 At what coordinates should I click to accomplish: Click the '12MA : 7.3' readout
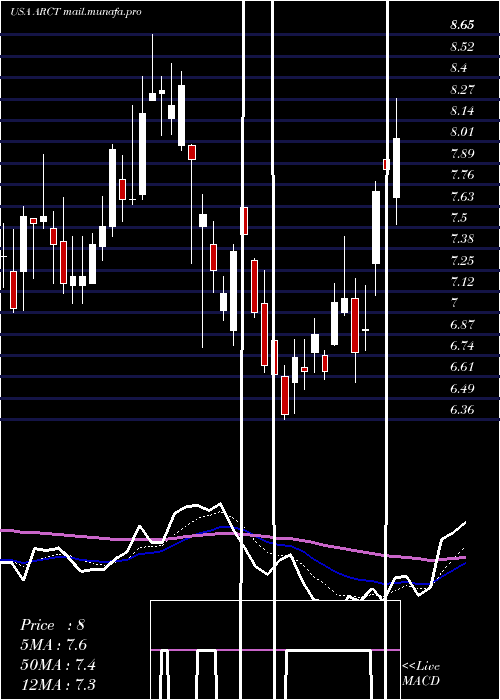(x=58, y=685)
